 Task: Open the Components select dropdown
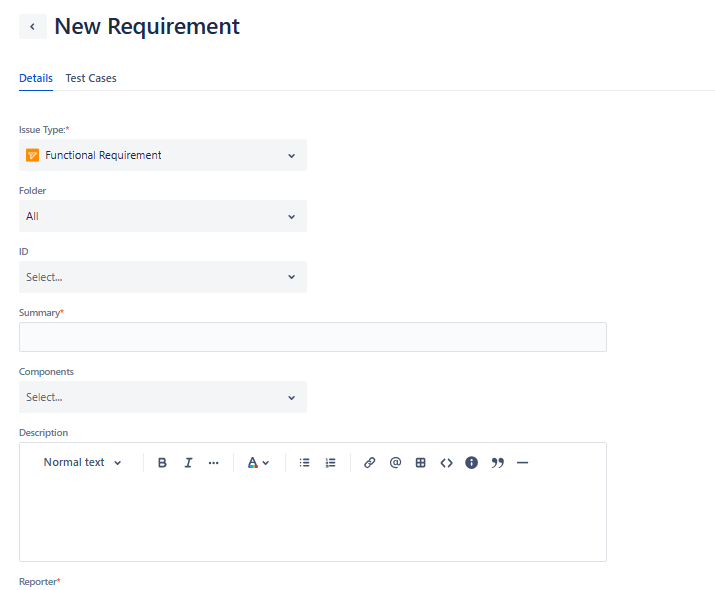pos(163,397)
